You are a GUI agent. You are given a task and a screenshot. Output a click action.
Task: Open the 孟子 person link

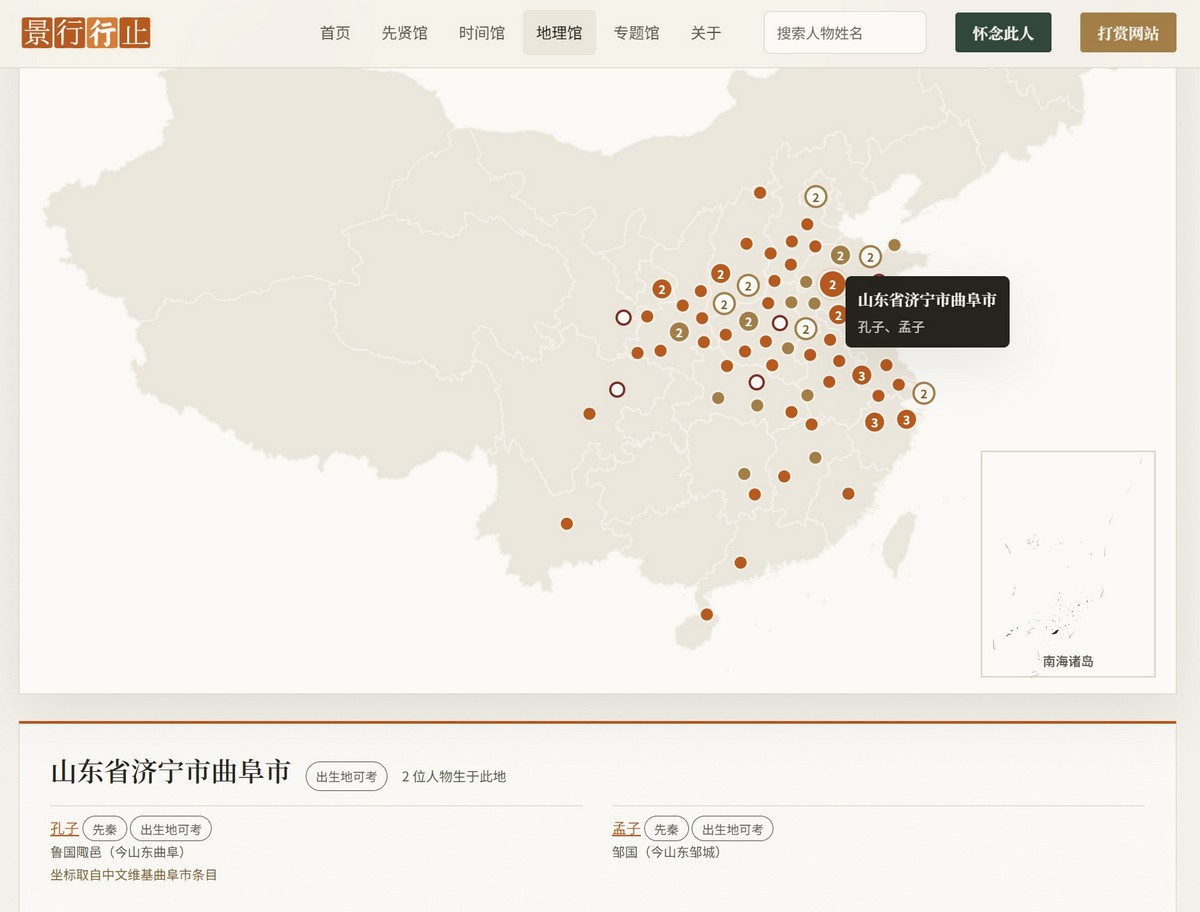(626, 829)
